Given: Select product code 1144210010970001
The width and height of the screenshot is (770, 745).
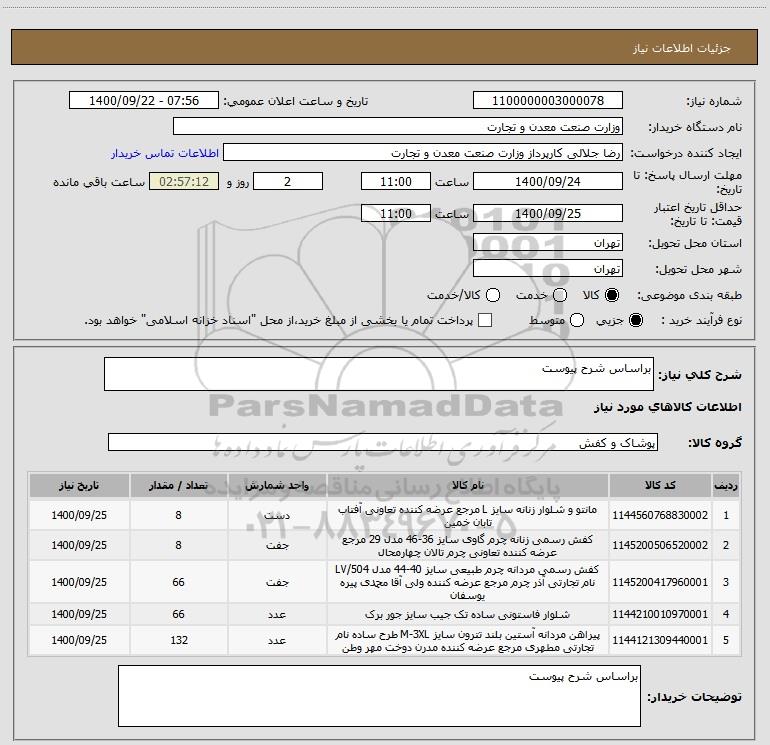Looking at the screenshot, I should pos(660,614).
